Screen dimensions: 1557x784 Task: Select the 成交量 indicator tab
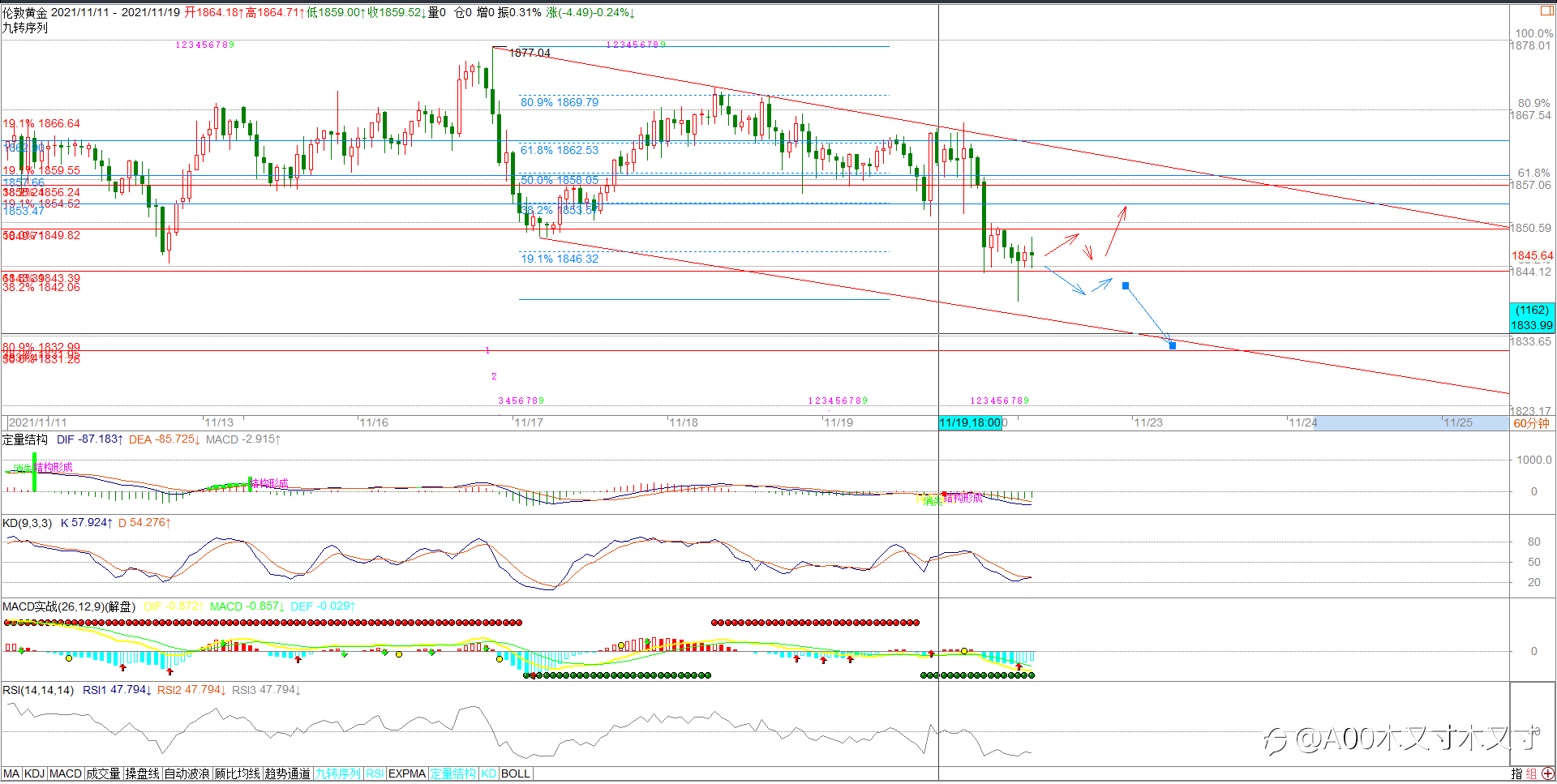click(x=104, y=773)
